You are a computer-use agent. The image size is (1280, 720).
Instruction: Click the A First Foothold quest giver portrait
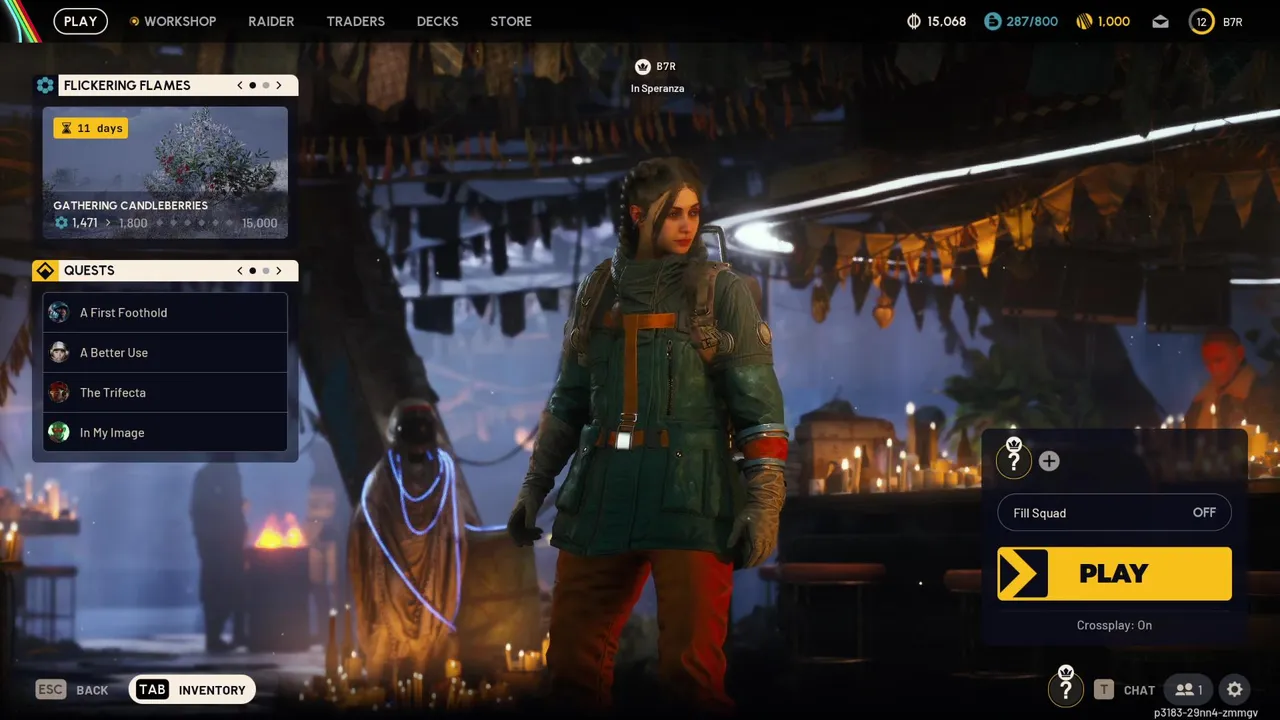[x=59, y=312]
